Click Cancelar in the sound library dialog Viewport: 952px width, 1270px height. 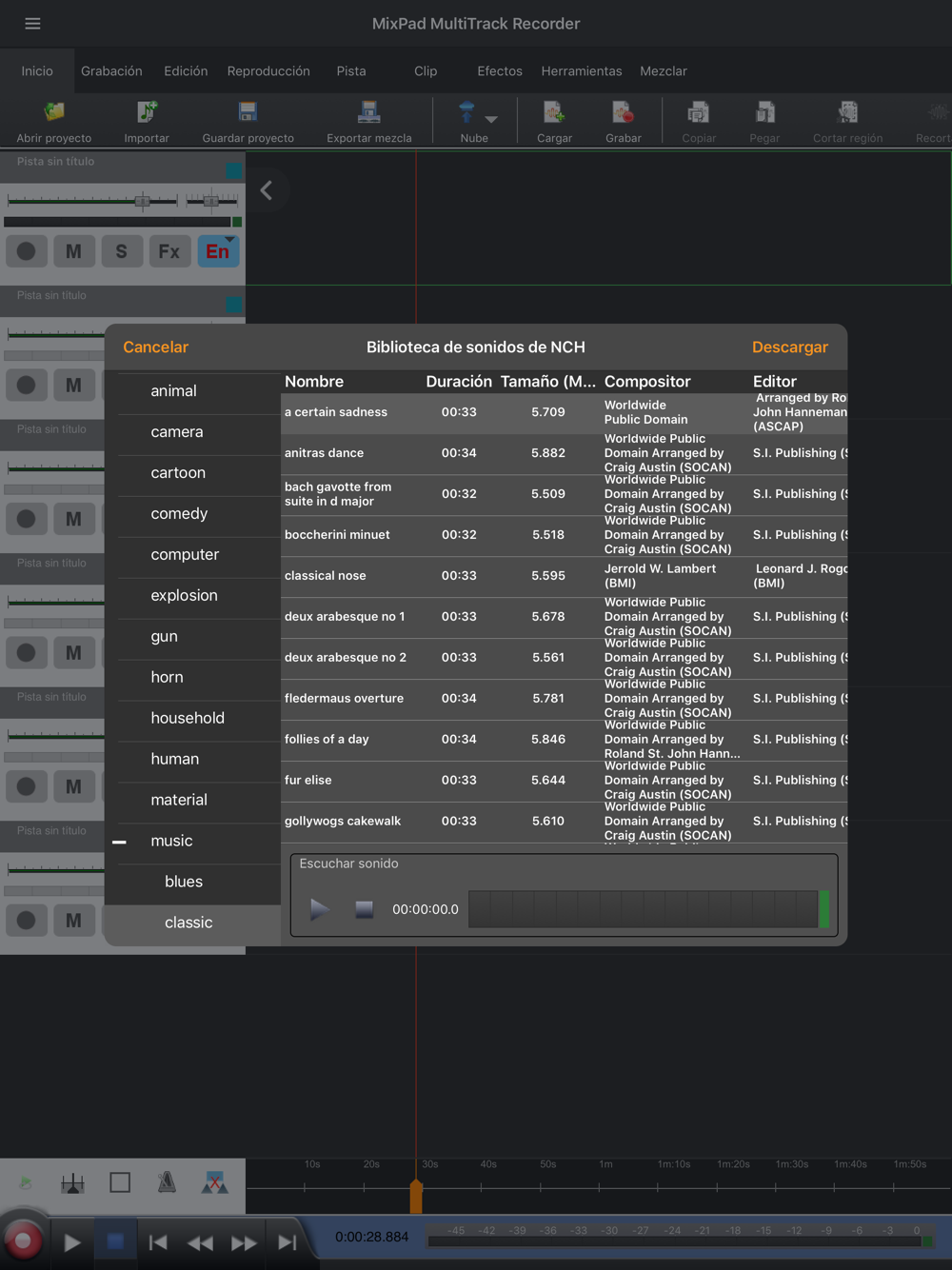(155, 347)
